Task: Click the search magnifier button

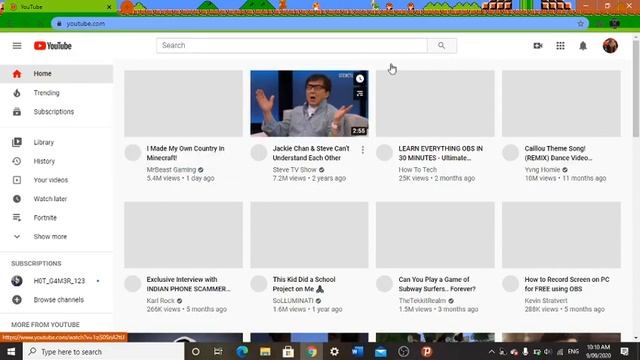Action: (442, 45)
